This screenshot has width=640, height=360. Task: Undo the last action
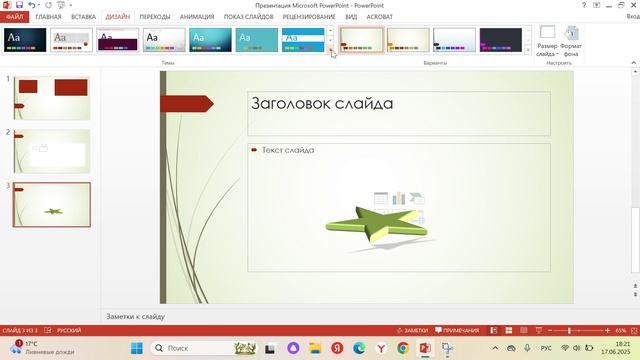click(32, 5)
